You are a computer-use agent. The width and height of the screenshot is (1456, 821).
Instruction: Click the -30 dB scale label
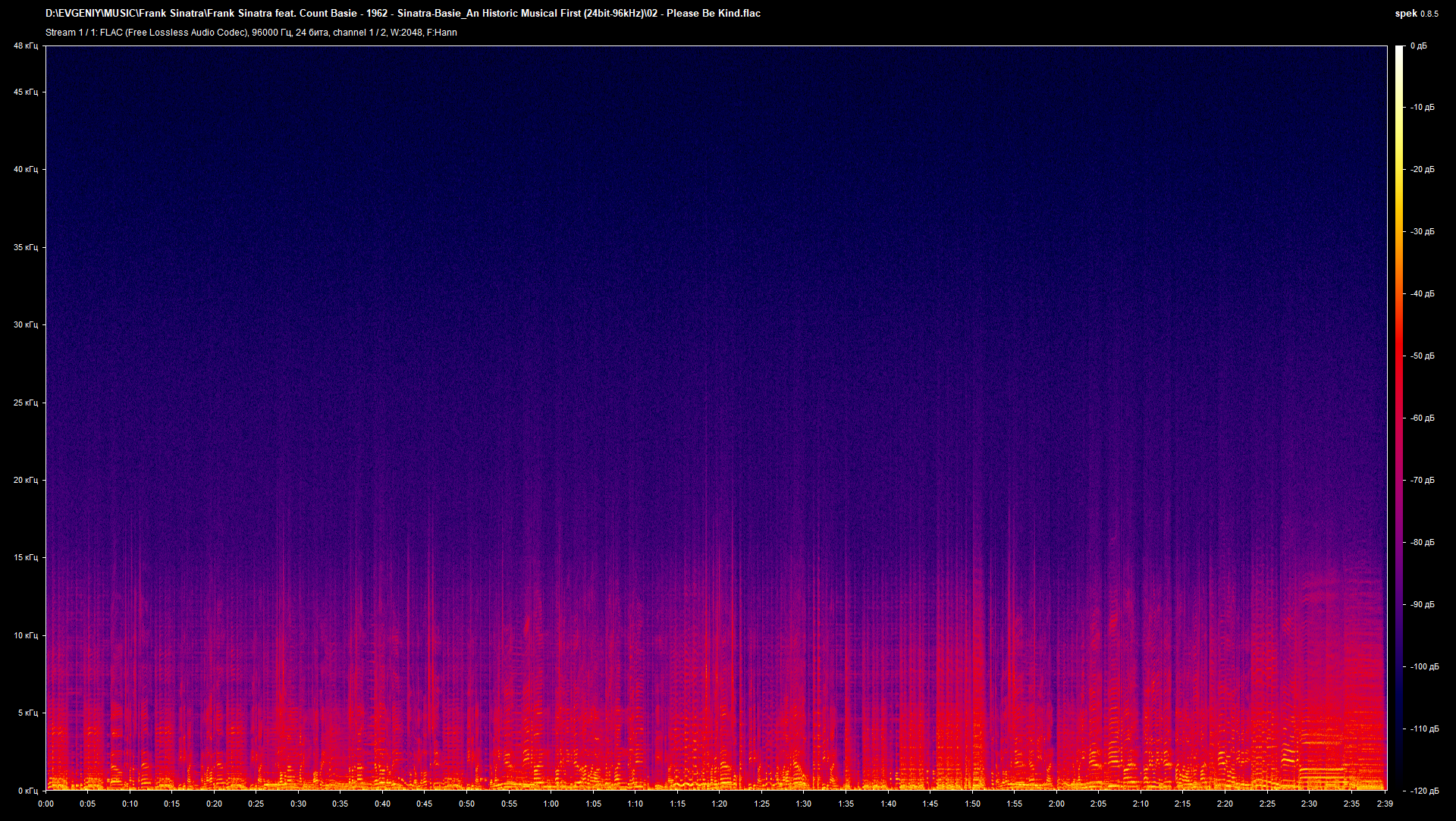coord(1422,231)
